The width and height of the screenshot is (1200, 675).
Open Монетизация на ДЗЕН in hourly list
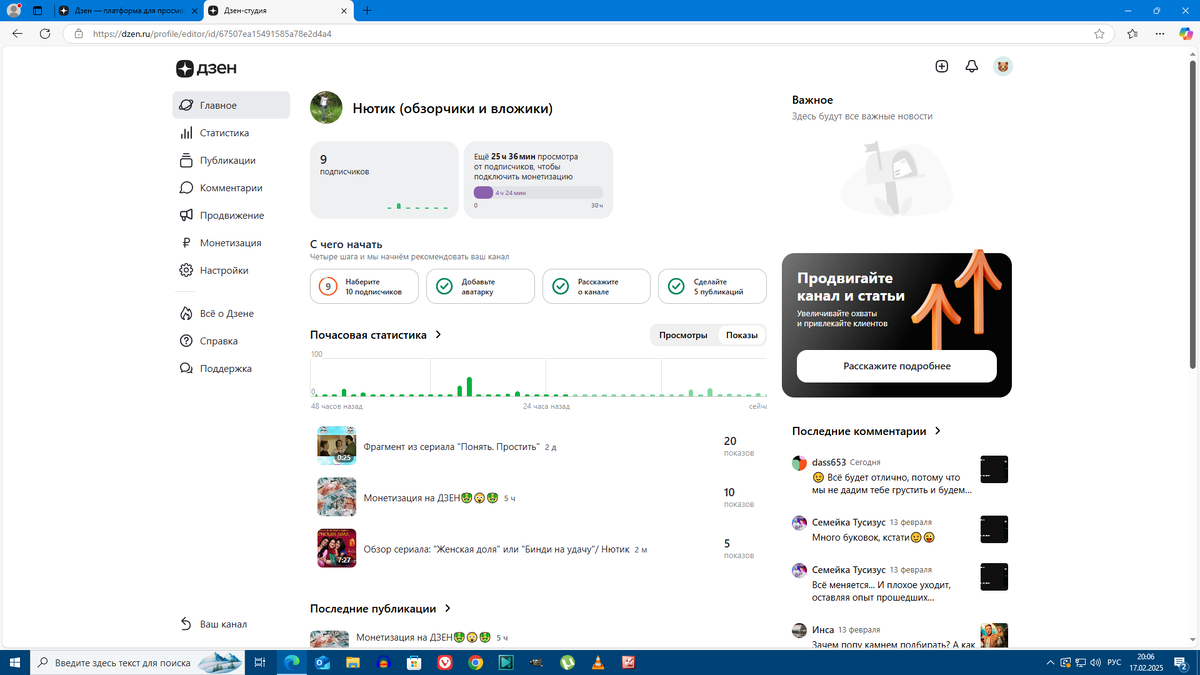point(431,497)
